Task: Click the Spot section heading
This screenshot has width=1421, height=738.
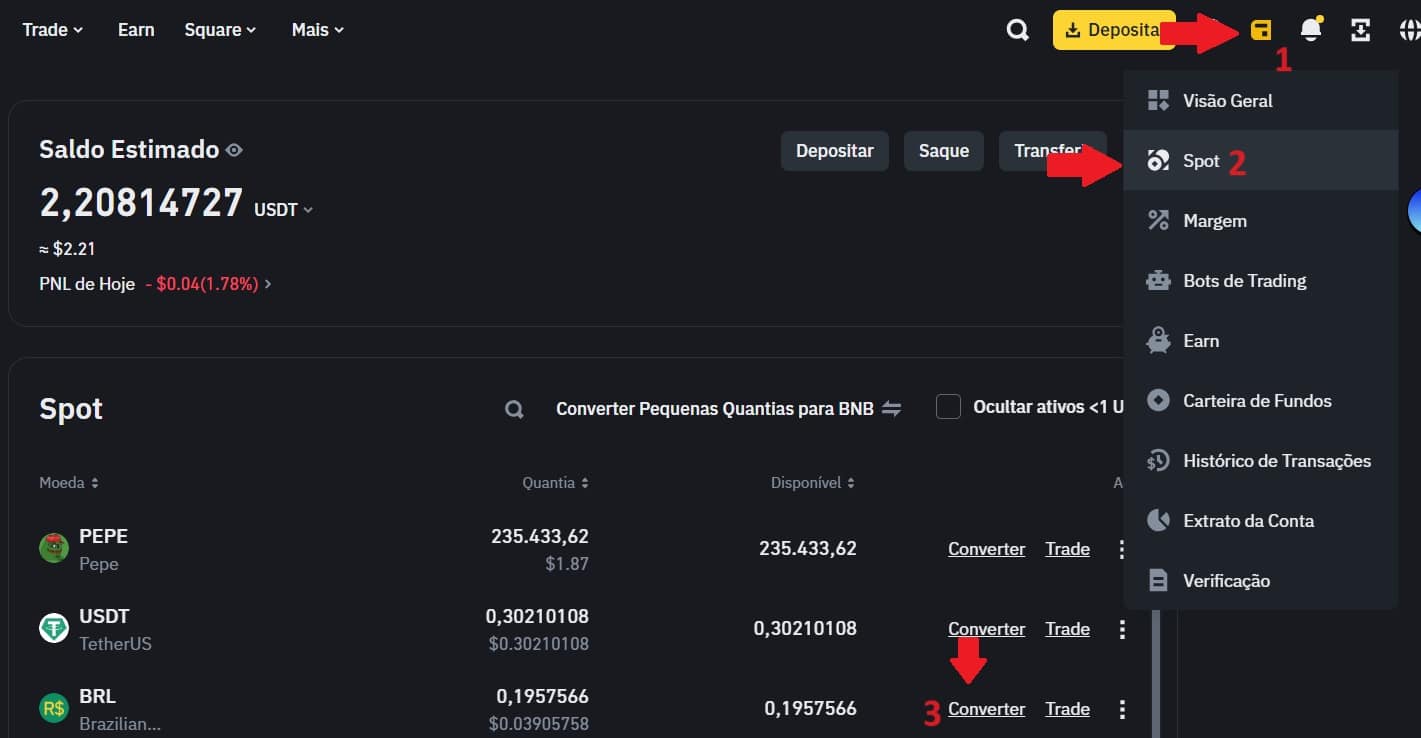Action: [x=71, y=409]
